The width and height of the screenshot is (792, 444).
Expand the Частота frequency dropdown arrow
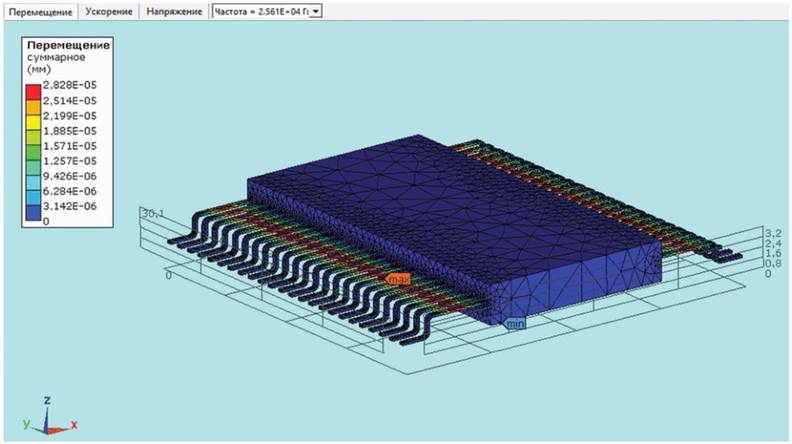317,11
